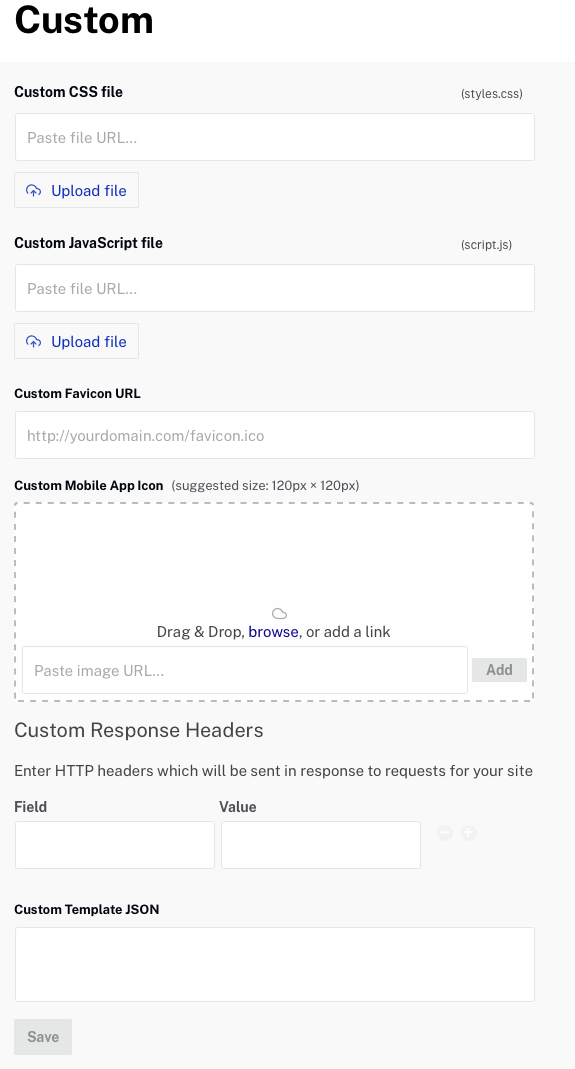Screen dimensions: 575x1069
Task: Click the upload arrow icon under Custom JavaScript file
Action: point(33,342)
